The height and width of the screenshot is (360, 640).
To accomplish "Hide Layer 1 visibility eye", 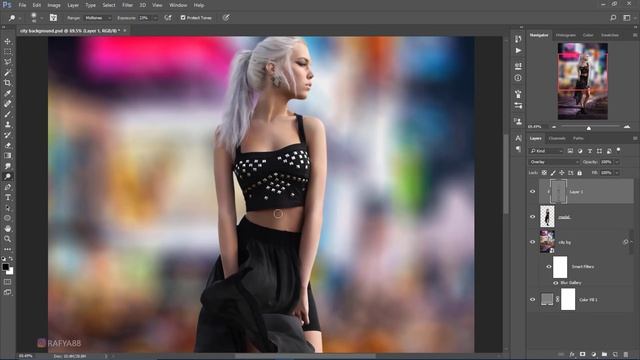I will 532,191.
